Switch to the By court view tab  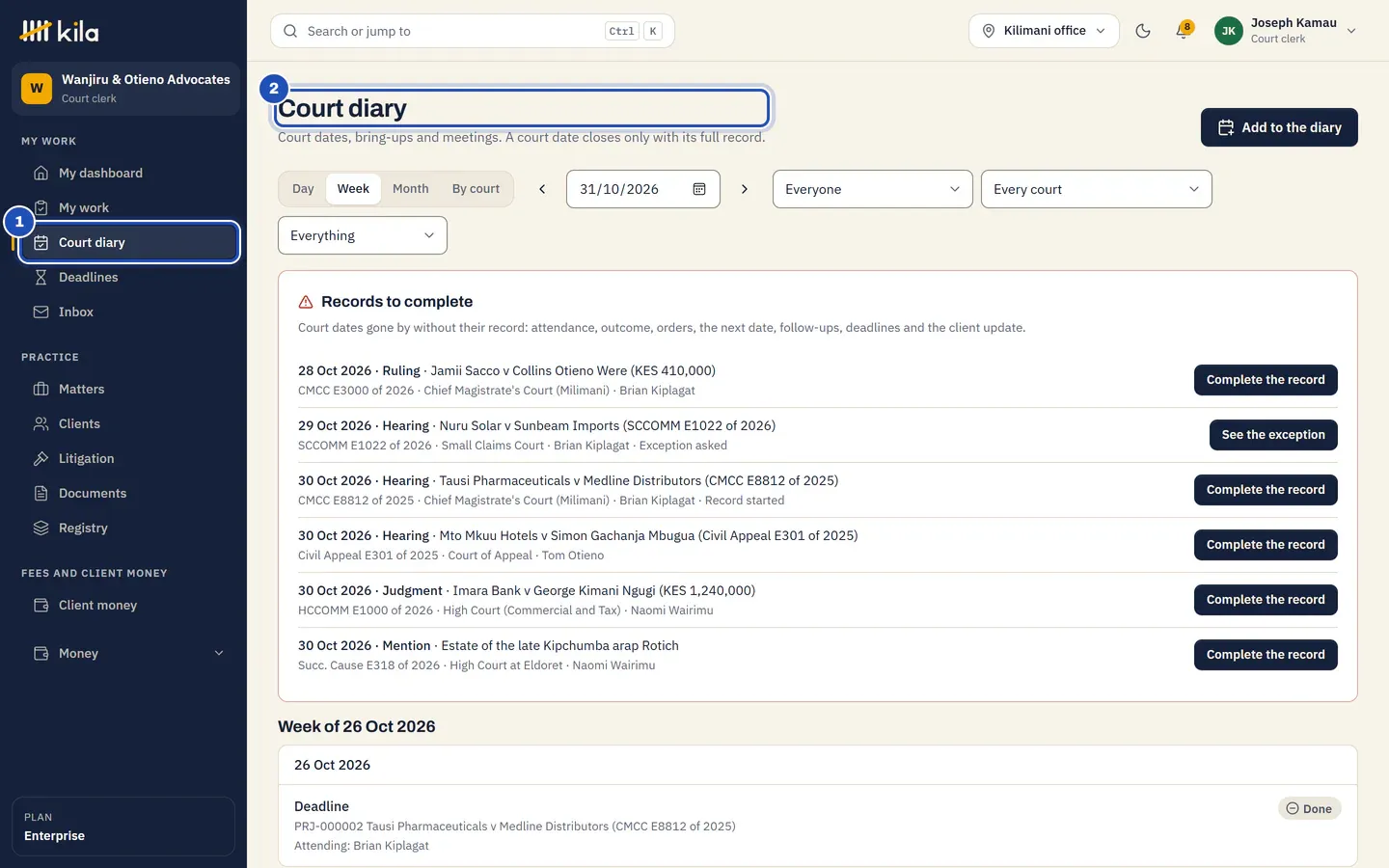pyautogui.click(x=476, y=189)
